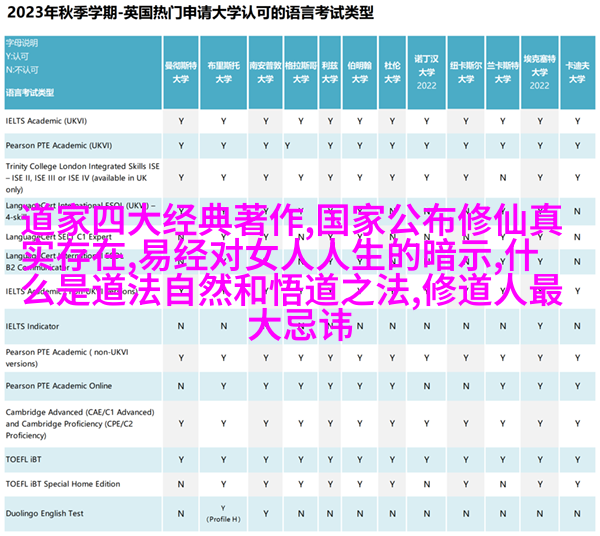The width and height of the screenshot is (600, 536).
Task: Click the 'Pearson PTE Academic (UKVI)' row label
Action: point(59,145)
